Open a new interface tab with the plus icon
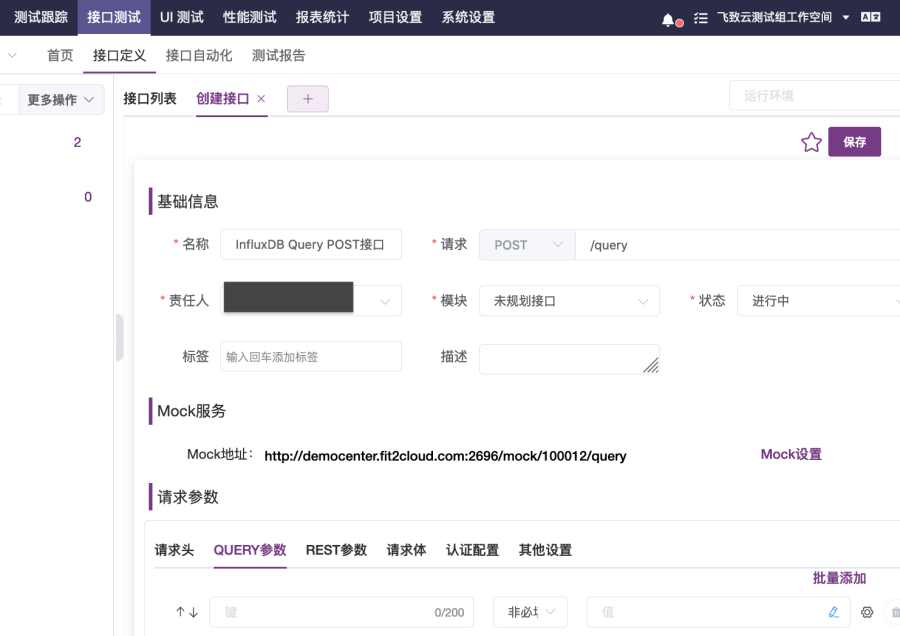The height and width of the screenshot is (636, 900). click(x=307, y=98)
